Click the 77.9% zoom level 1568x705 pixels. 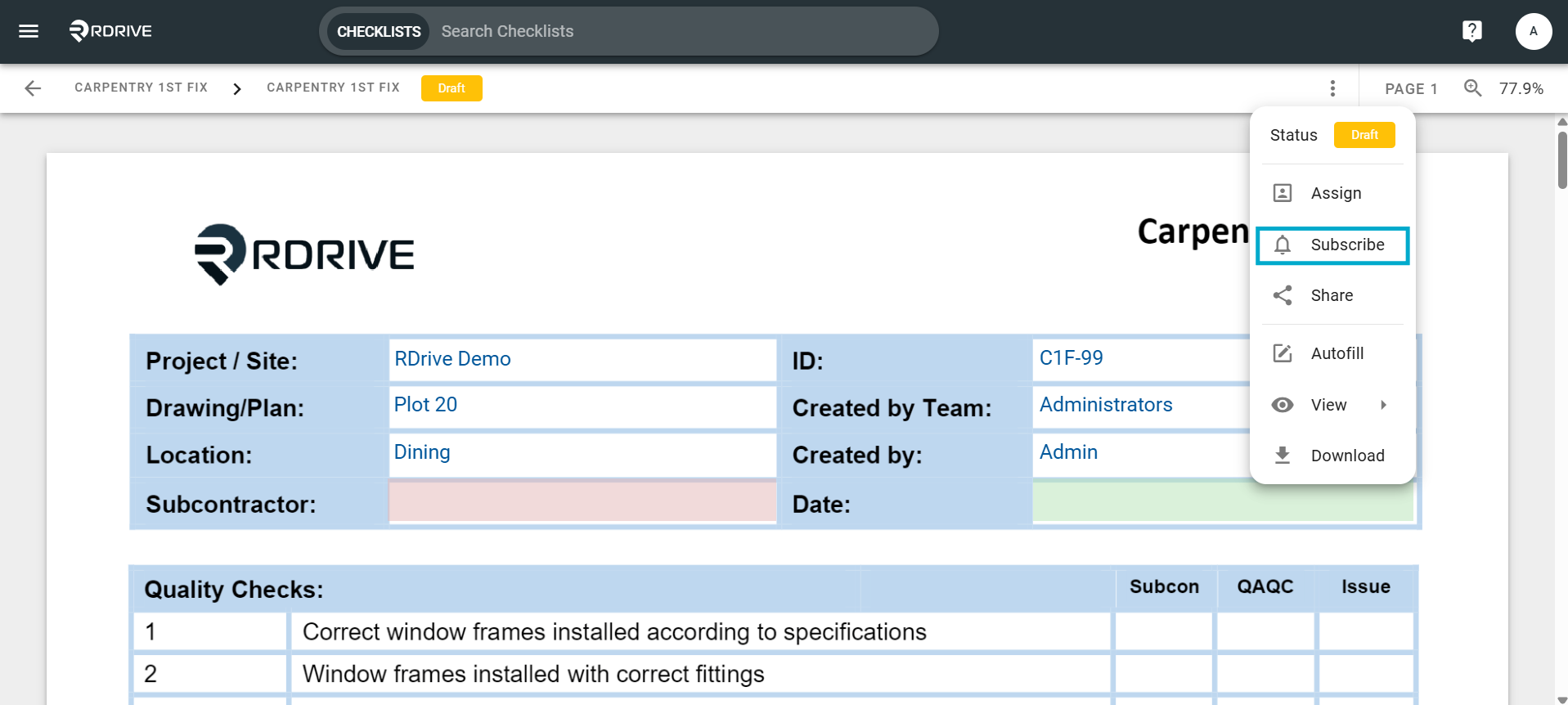coord(1521,88)
